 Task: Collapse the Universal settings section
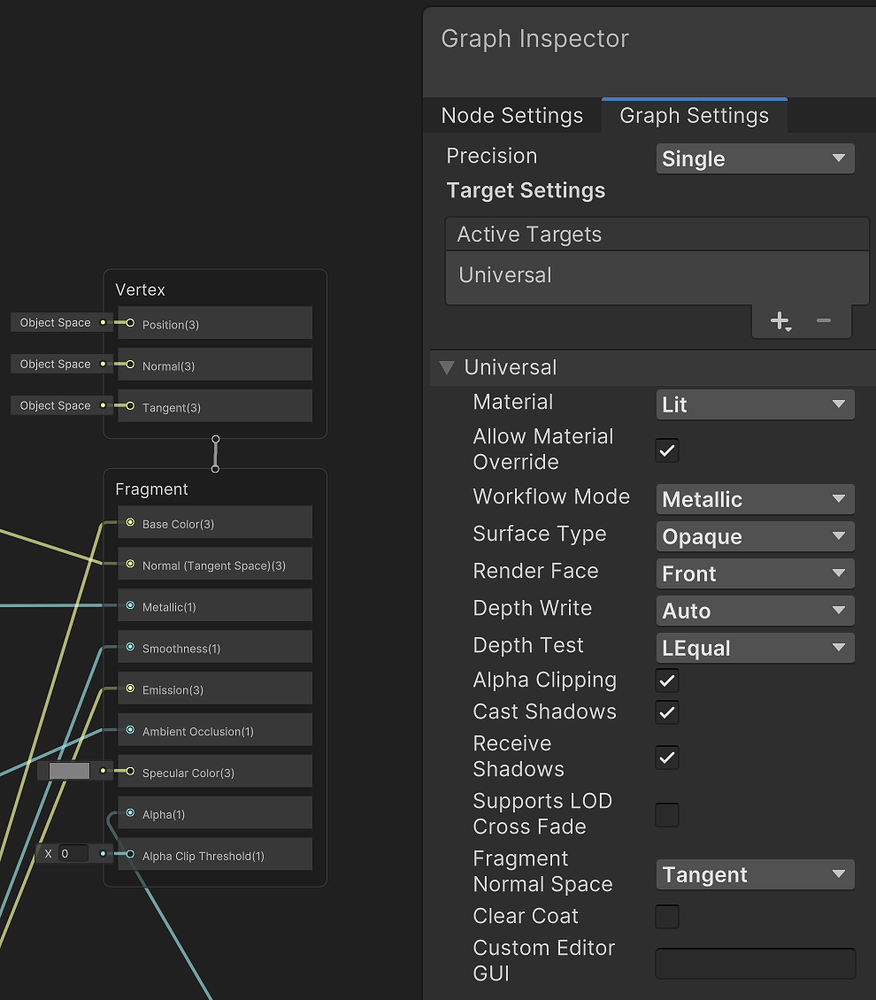(x=446, y=367)
